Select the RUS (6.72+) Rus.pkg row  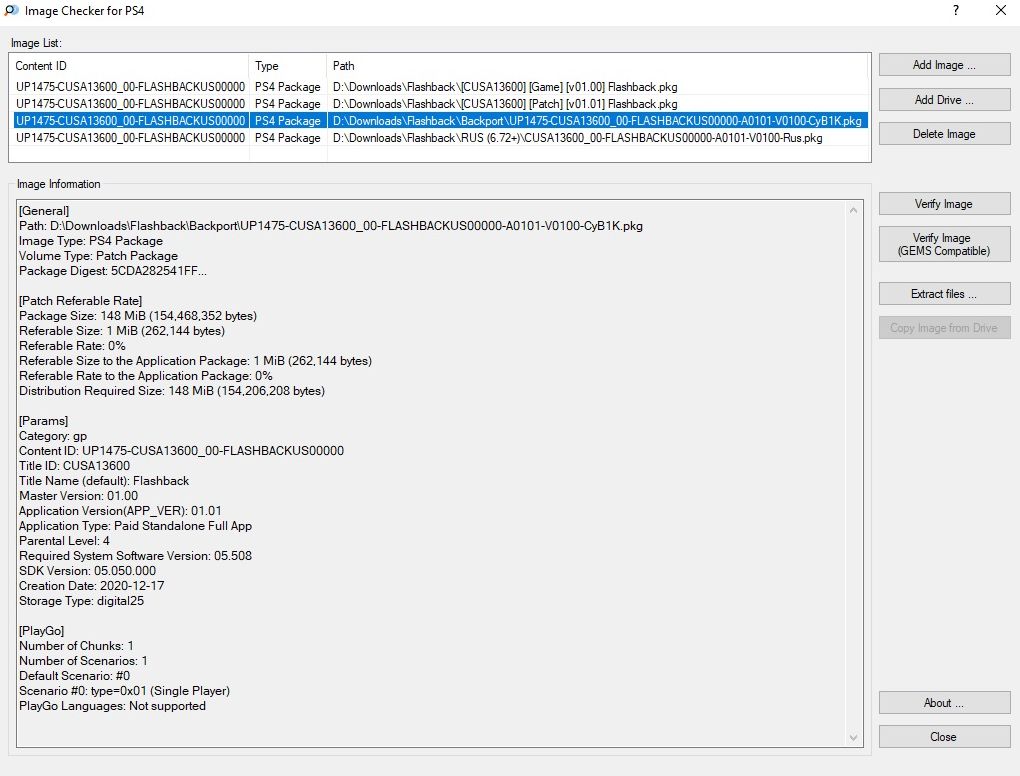(x=441, y=138)
